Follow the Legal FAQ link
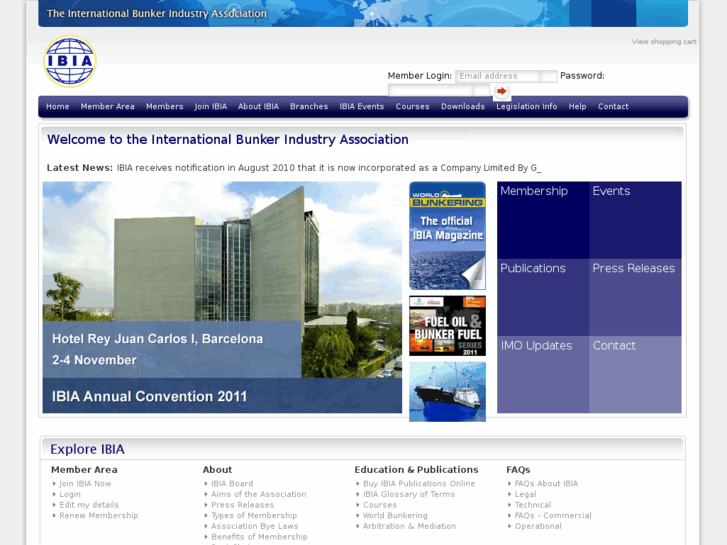Viewport: 727px width, 545px height. click(x=525, y=494)
